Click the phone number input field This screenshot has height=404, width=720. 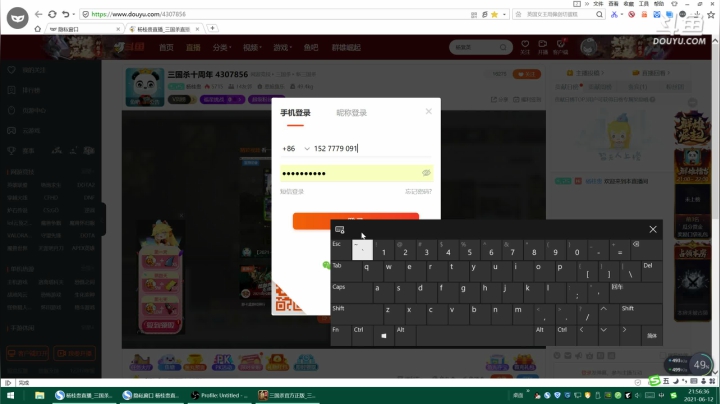(372, 148)
